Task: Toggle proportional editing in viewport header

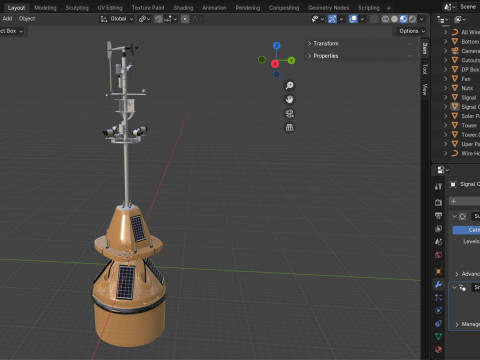Action: tap(185, 19)
